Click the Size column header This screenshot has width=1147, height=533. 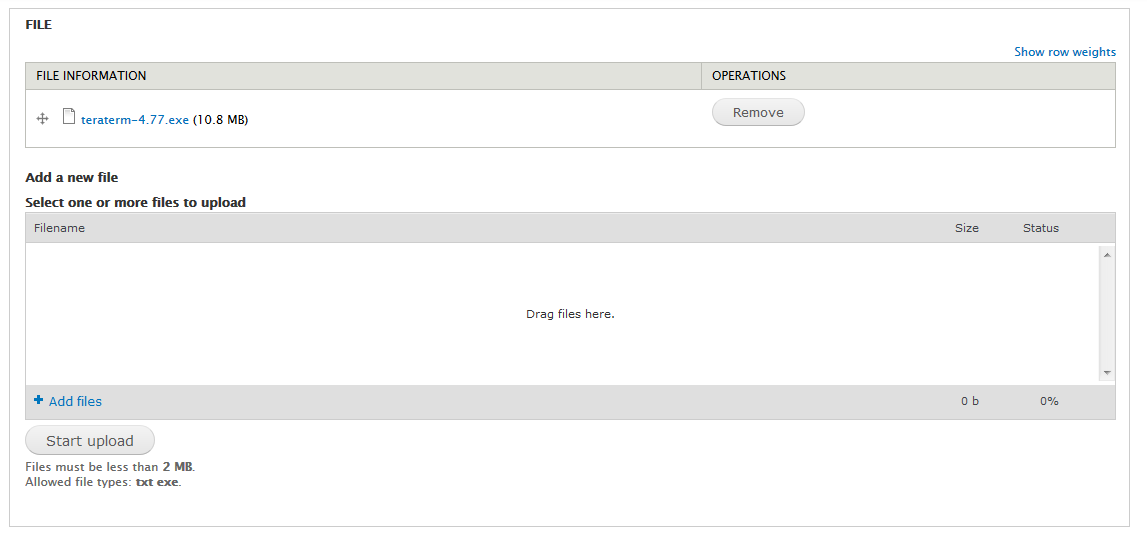coord(966,228)
